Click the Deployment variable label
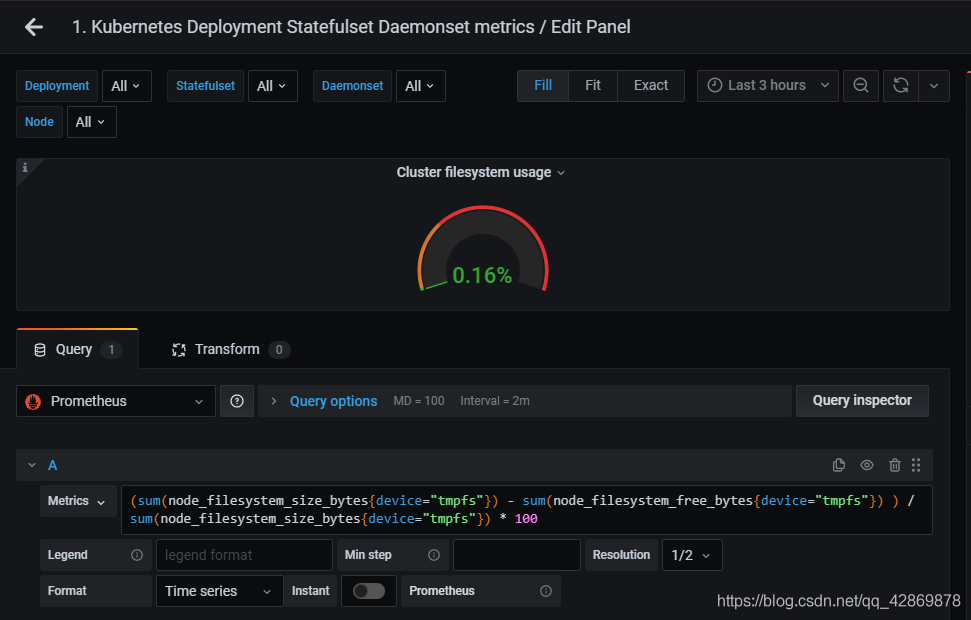Image resolution: width=971 pixels, height=620 pixels. (57, 86)
